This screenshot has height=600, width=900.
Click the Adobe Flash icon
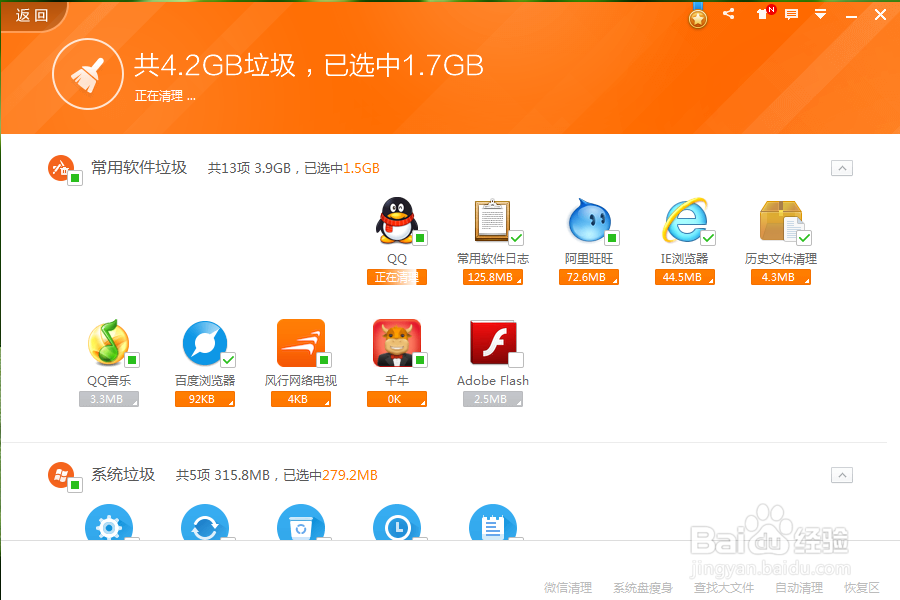pos(492,343)
